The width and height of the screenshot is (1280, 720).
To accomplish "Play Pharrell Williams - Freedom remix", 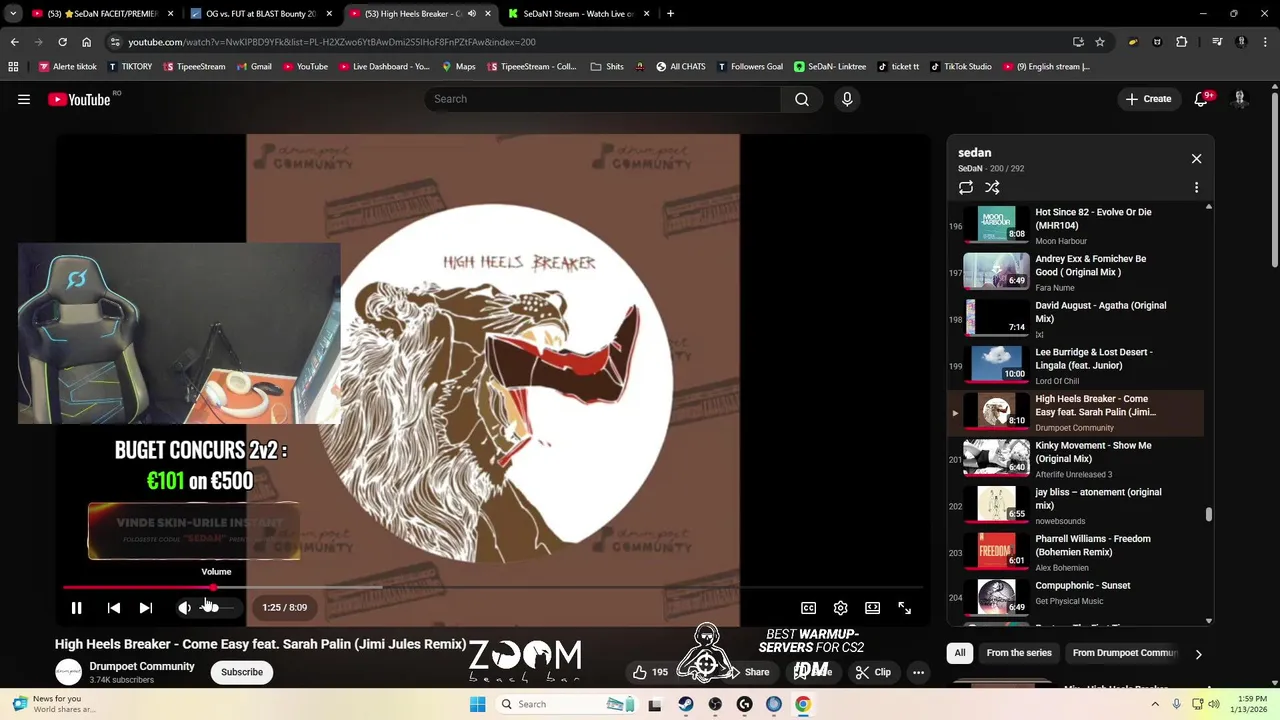I will (1075, 553).
